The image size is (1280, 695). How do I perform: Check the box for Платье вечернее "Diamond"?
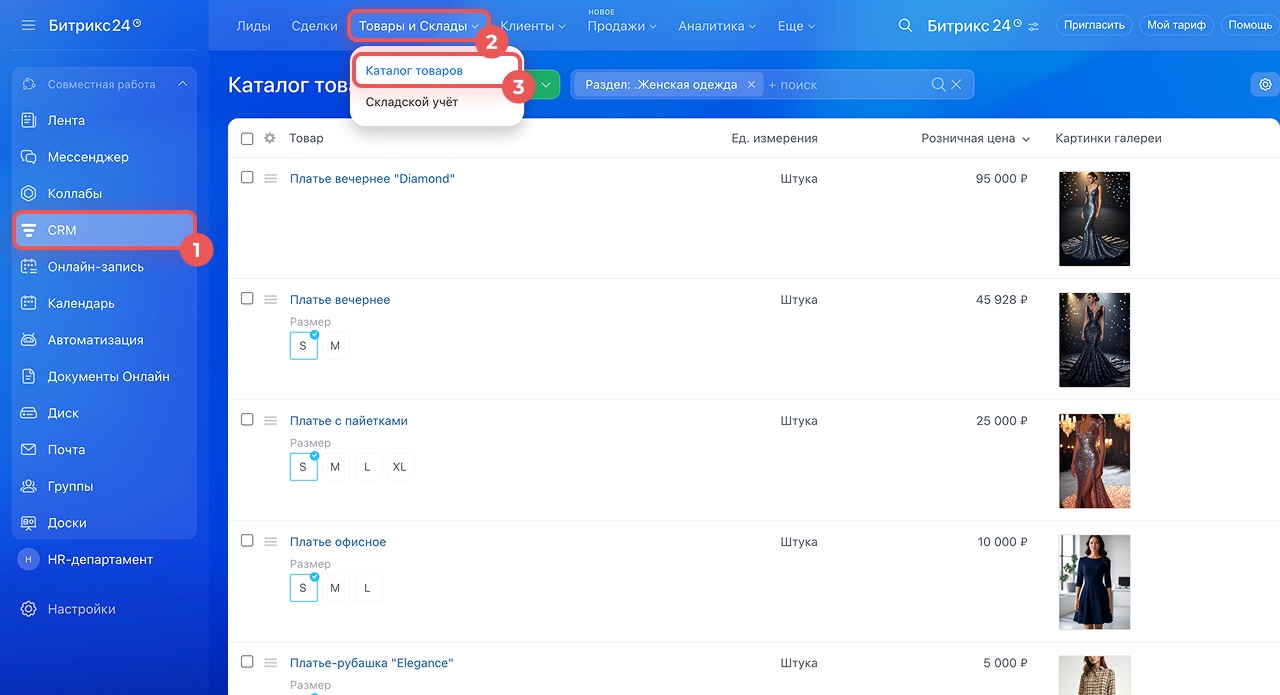(247, 178)
